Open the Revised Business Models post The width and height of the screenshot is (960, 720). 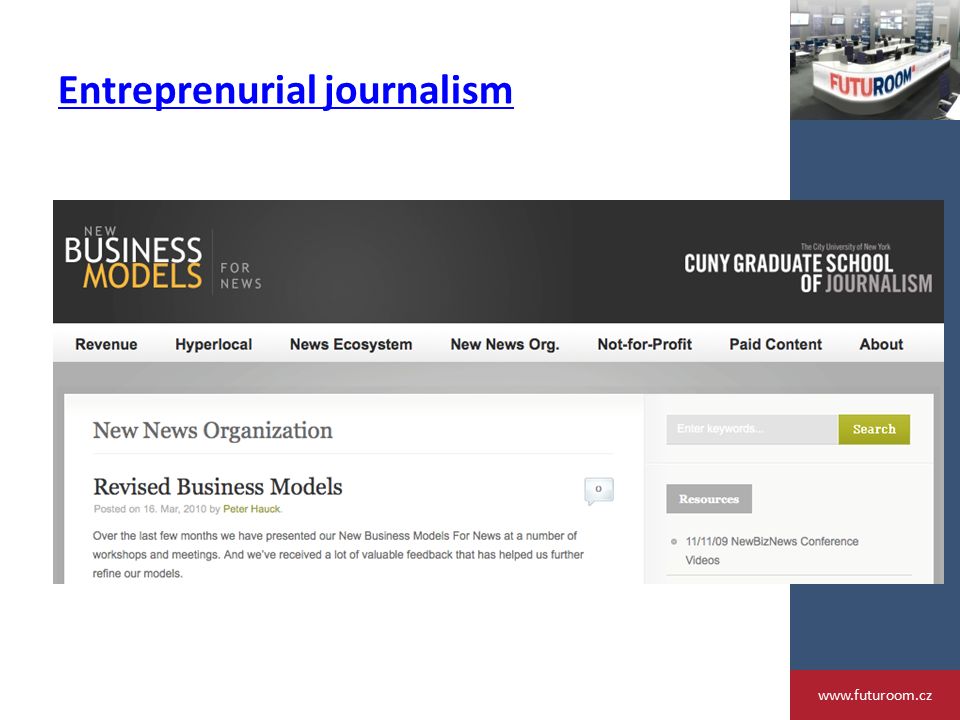pyautogui.click(x=217, y=487)
